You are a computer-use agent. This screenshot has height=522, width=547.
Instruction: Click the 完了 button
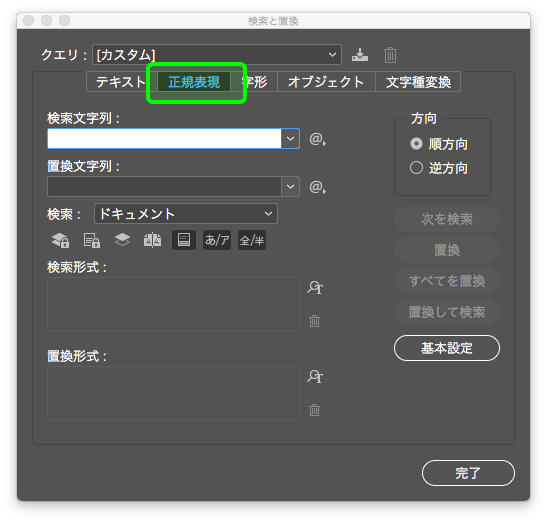pos(468,473)
